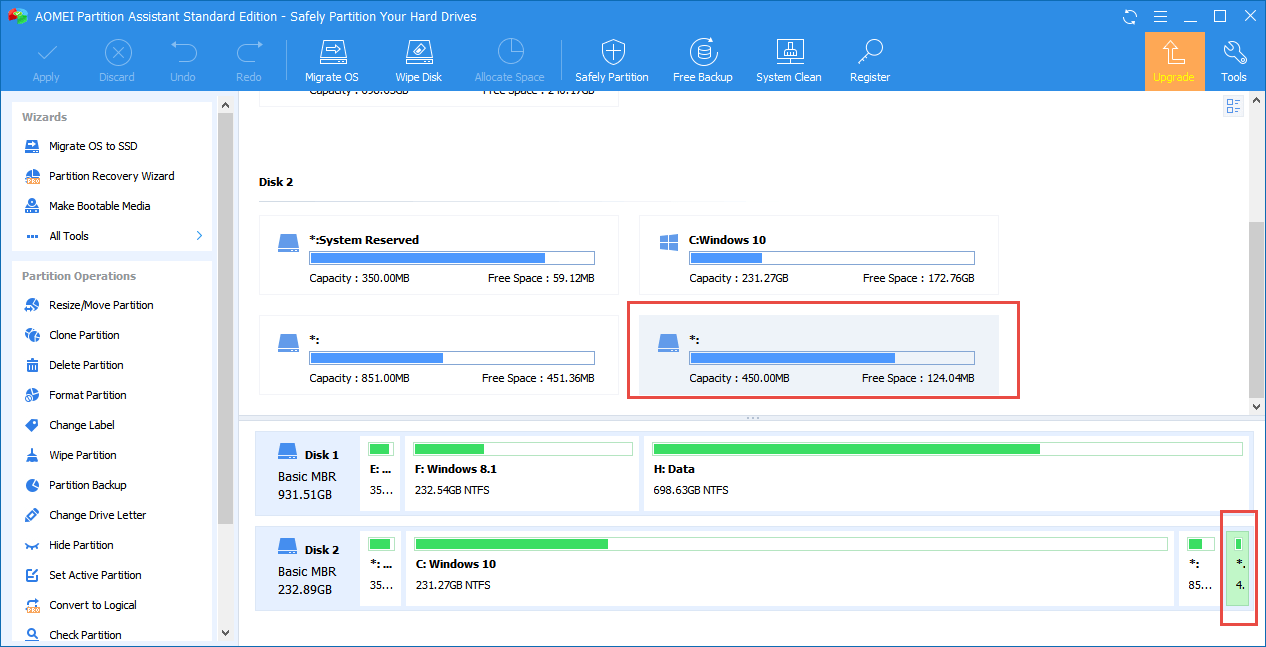This screenshot has width=1266, height=647.
Task: Undo the last operation via toolbar
Action: [x=183, y=61]
